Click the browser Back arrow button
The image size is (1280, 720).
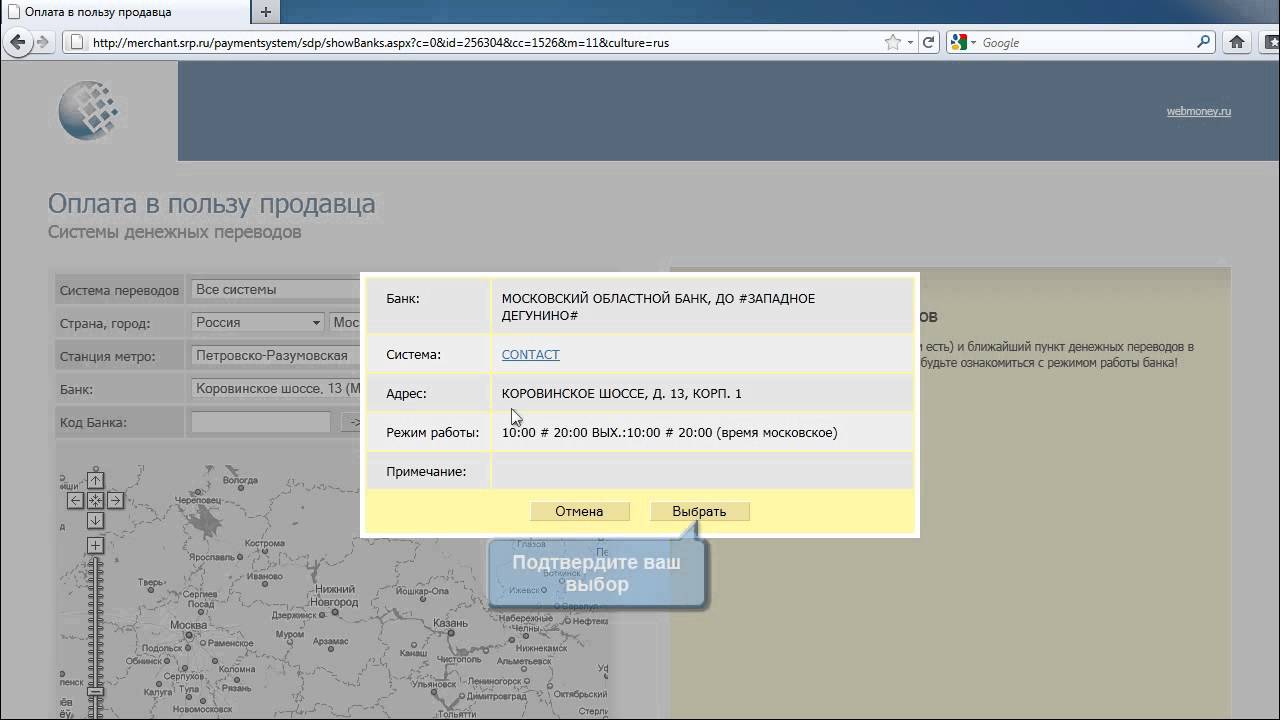click(x=17, y=42)
